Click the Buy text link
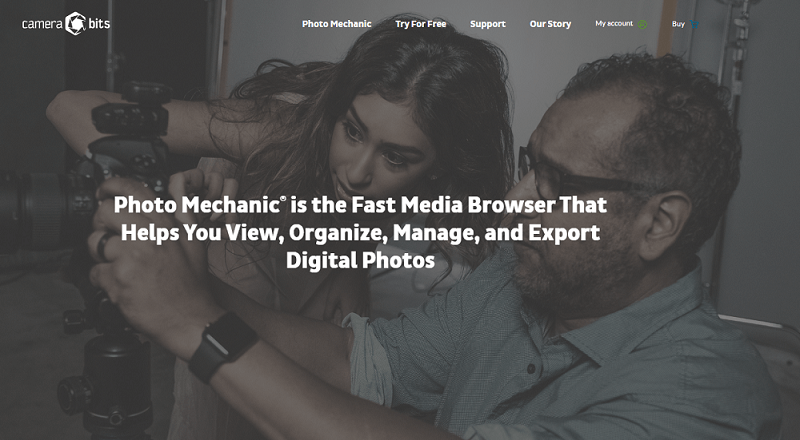The width and height of the screenshot is (800, 440). (x=679, y=24)
